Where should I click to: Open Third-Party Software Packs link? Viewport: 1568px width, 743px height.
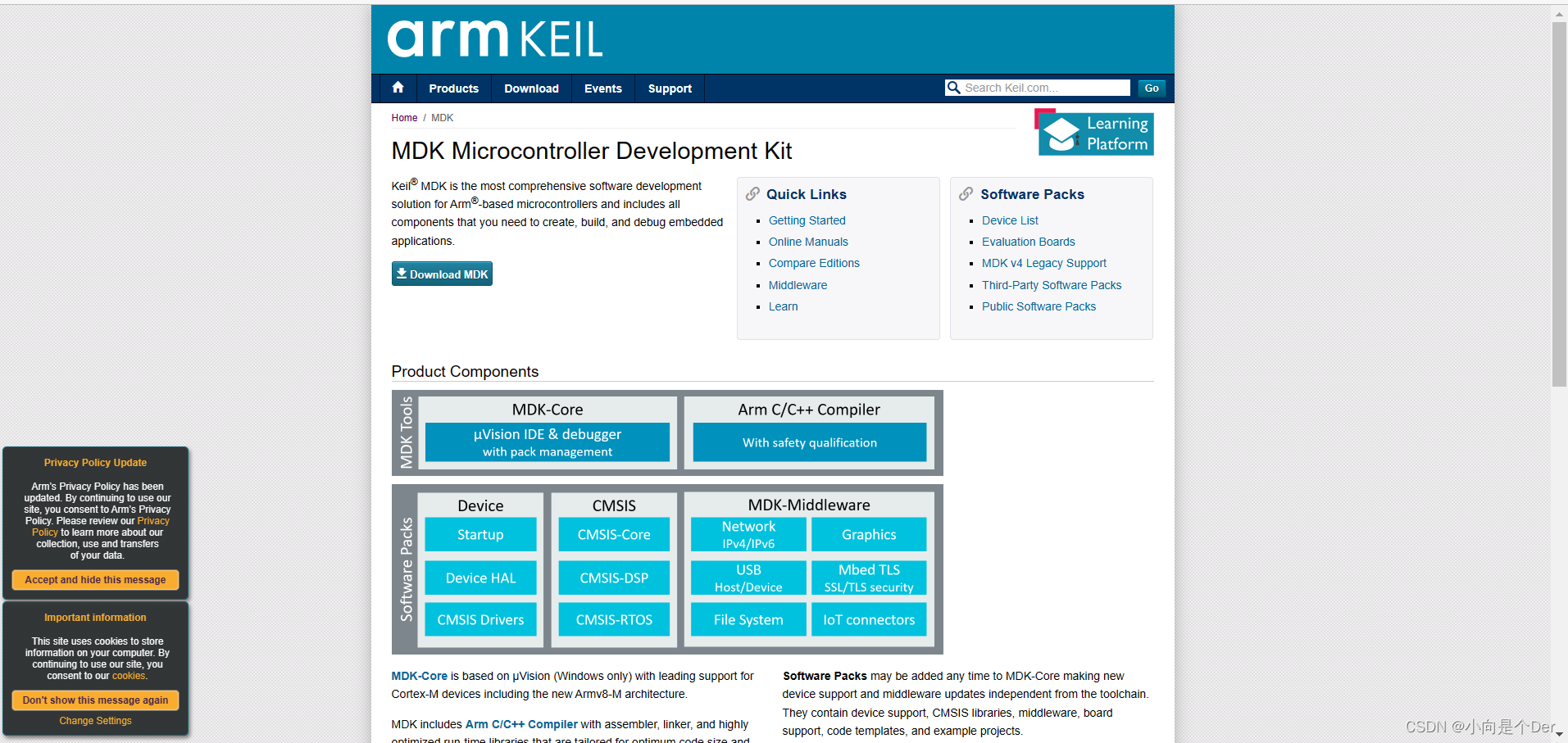[x=1052, y=285]
